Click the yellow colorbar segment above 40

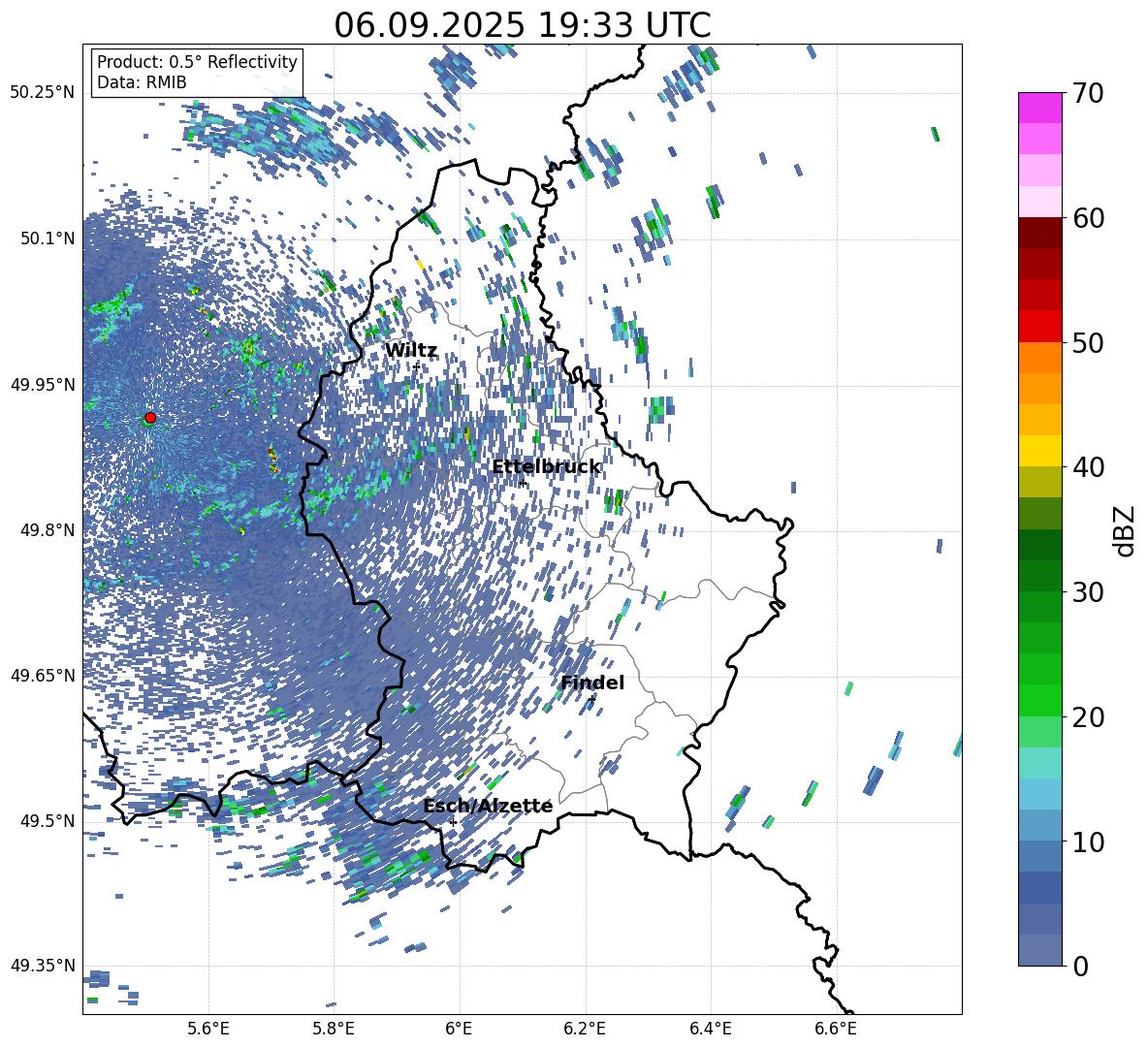tap(1039, 451)
